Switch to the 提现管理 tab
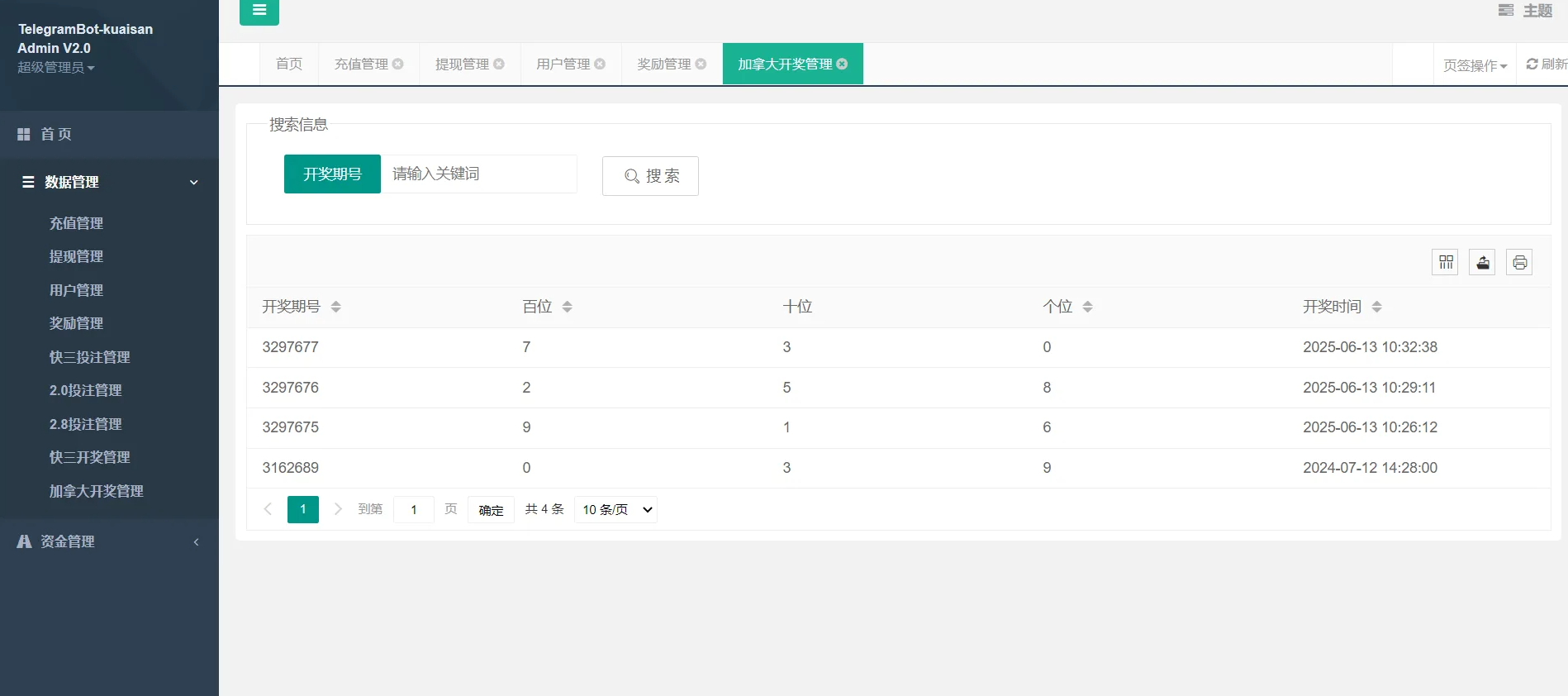The width and height of the screenshot is (1568, 696). click(x=462, y=64)
